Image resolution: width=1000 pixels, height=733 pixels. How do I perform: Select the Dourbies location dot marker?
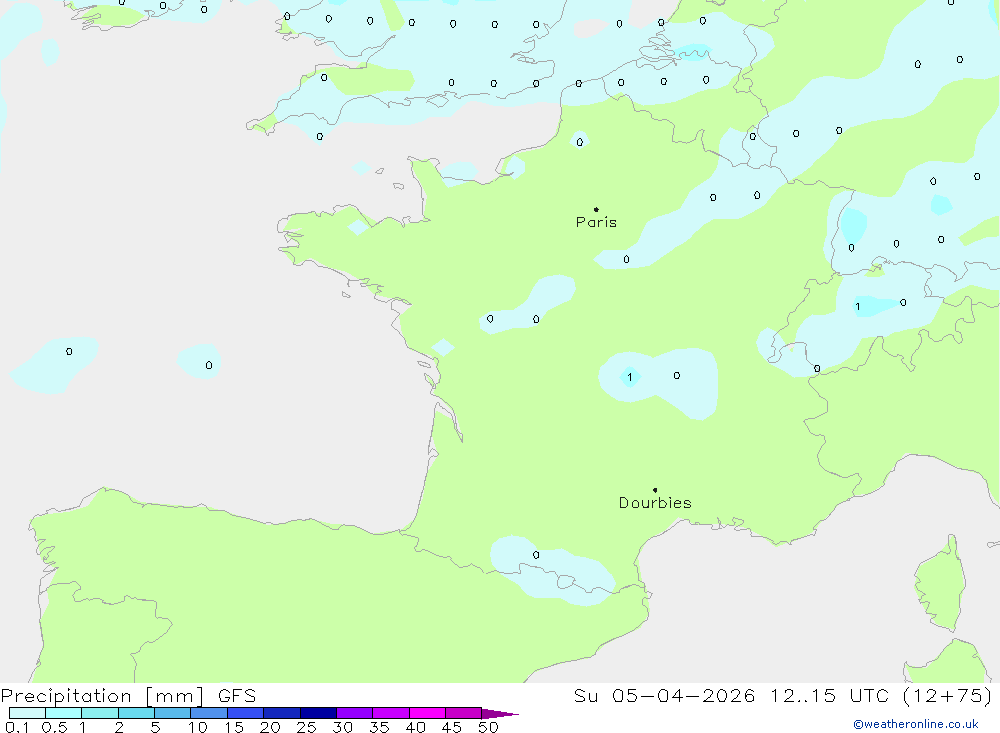655,490
